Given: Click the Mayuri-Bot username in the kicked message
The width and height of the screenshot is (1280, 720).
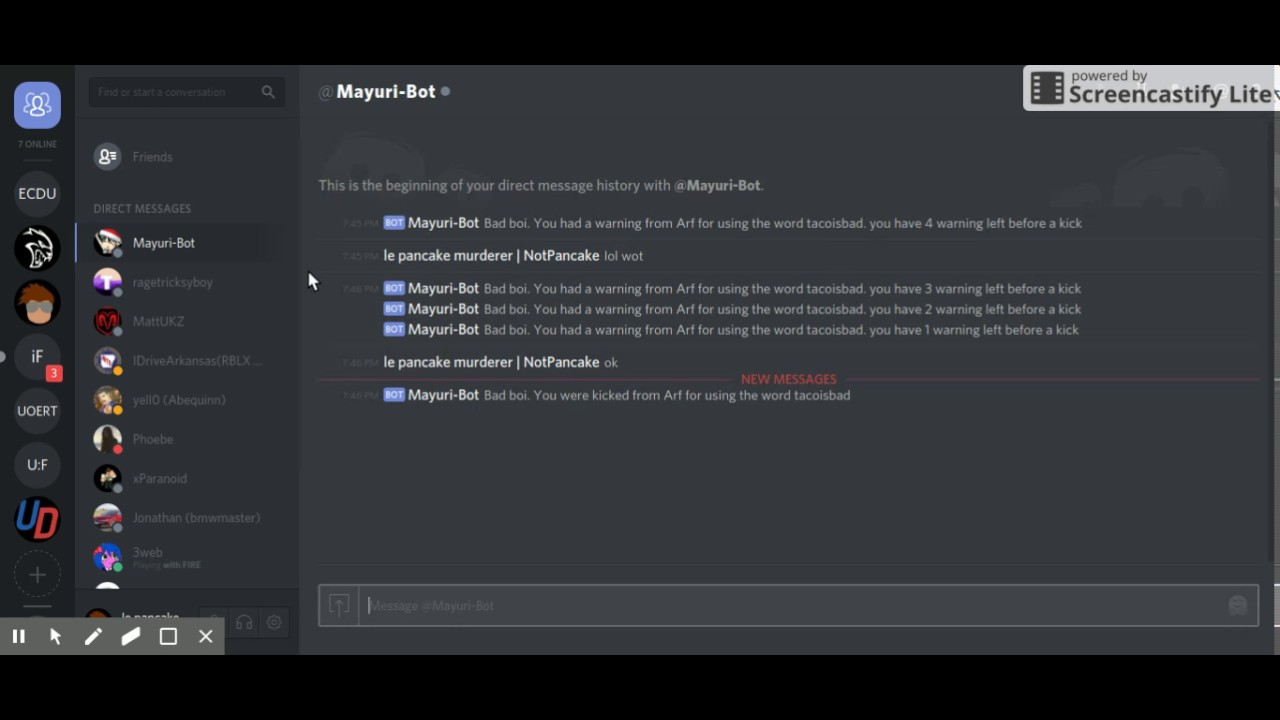Looking at the screenshot, I should point(443,395).
